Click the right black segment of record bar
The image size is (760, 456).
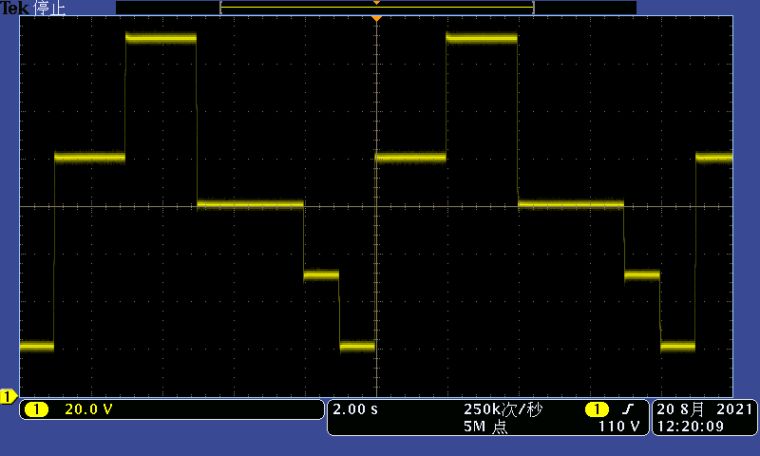click(585, 7)
